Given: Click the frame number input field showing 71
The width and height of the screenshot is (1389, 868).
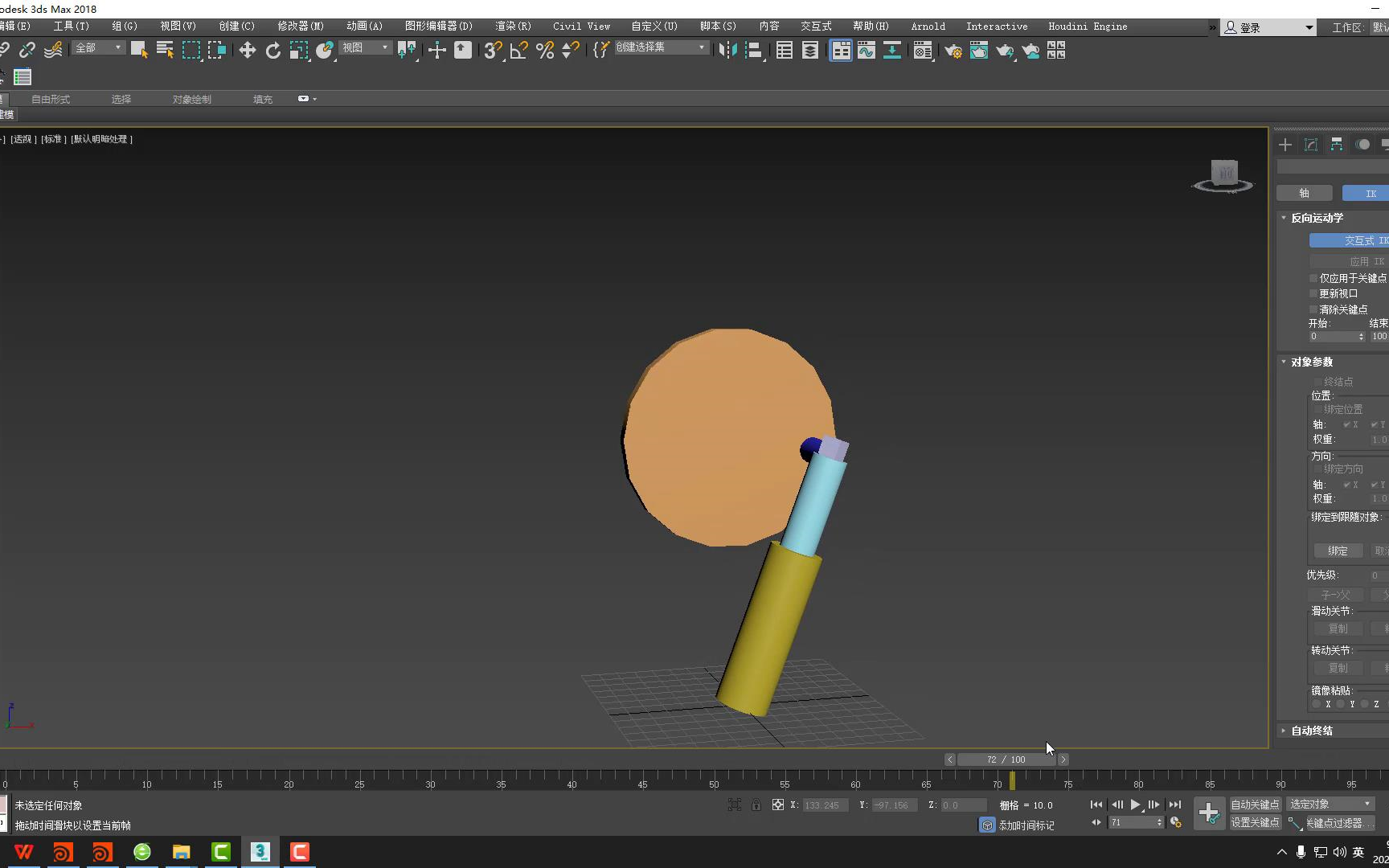Looking at the screenshot, I should (1134, 821).
